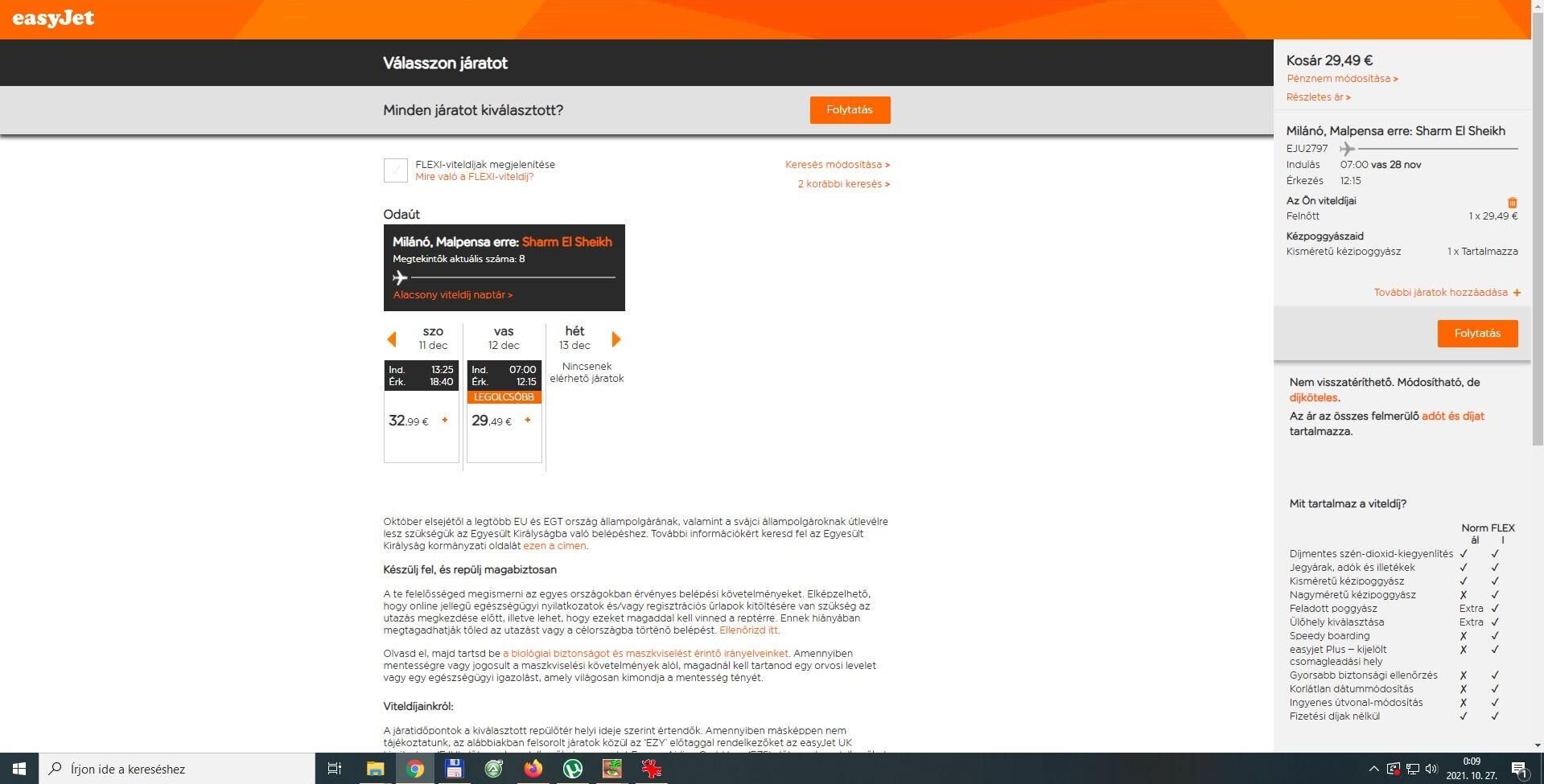Show hidden system tray icons
The height and width of the screenshot is (784, 1544).
[1373, 769]
